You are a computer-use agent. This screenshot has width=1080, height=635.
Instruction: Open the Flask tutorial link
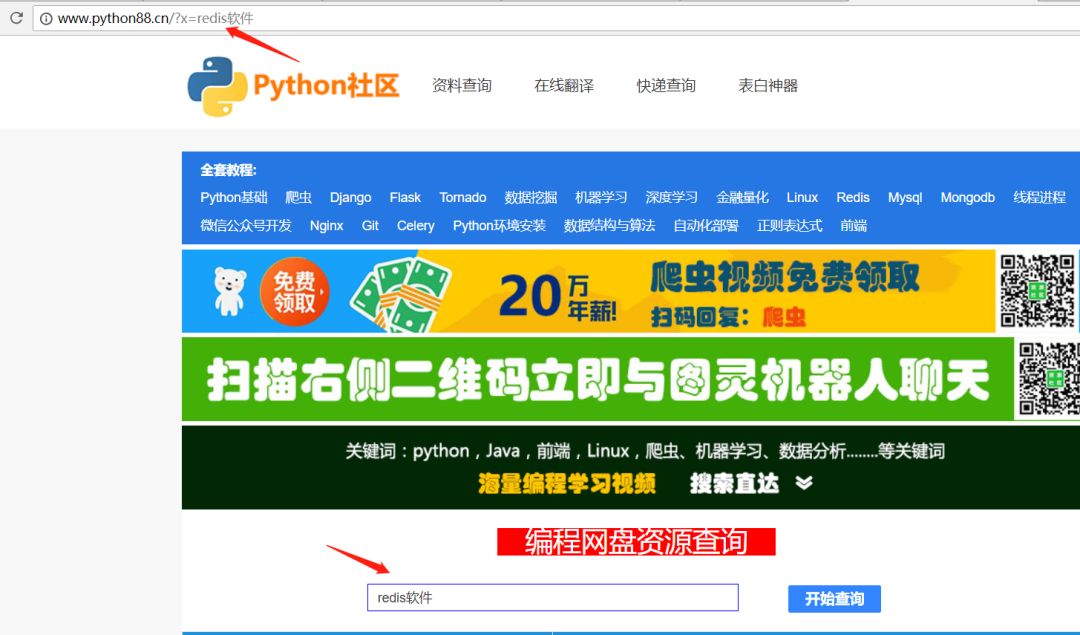point(405,198)
